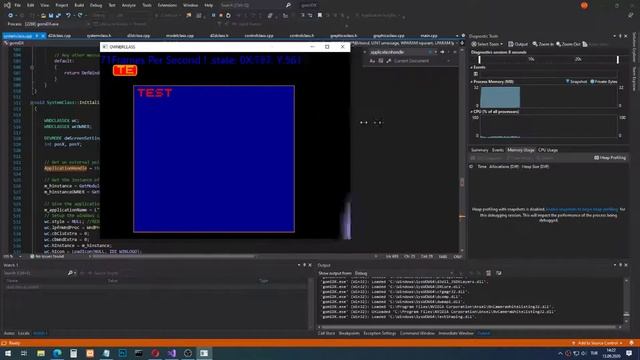The width and height of the screenshot is (640, 360).
Task: Click the search icon in Watch 1
Action: pos(70,273)
